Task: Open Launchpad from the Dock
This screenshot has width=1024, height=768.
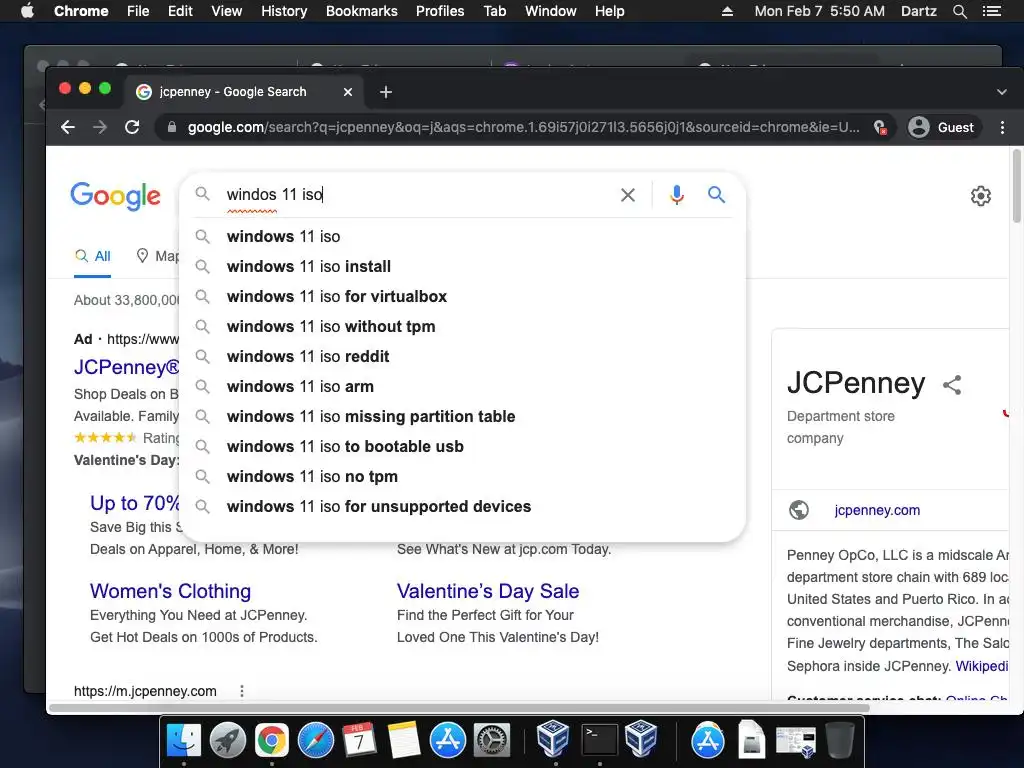Action: 227,741
